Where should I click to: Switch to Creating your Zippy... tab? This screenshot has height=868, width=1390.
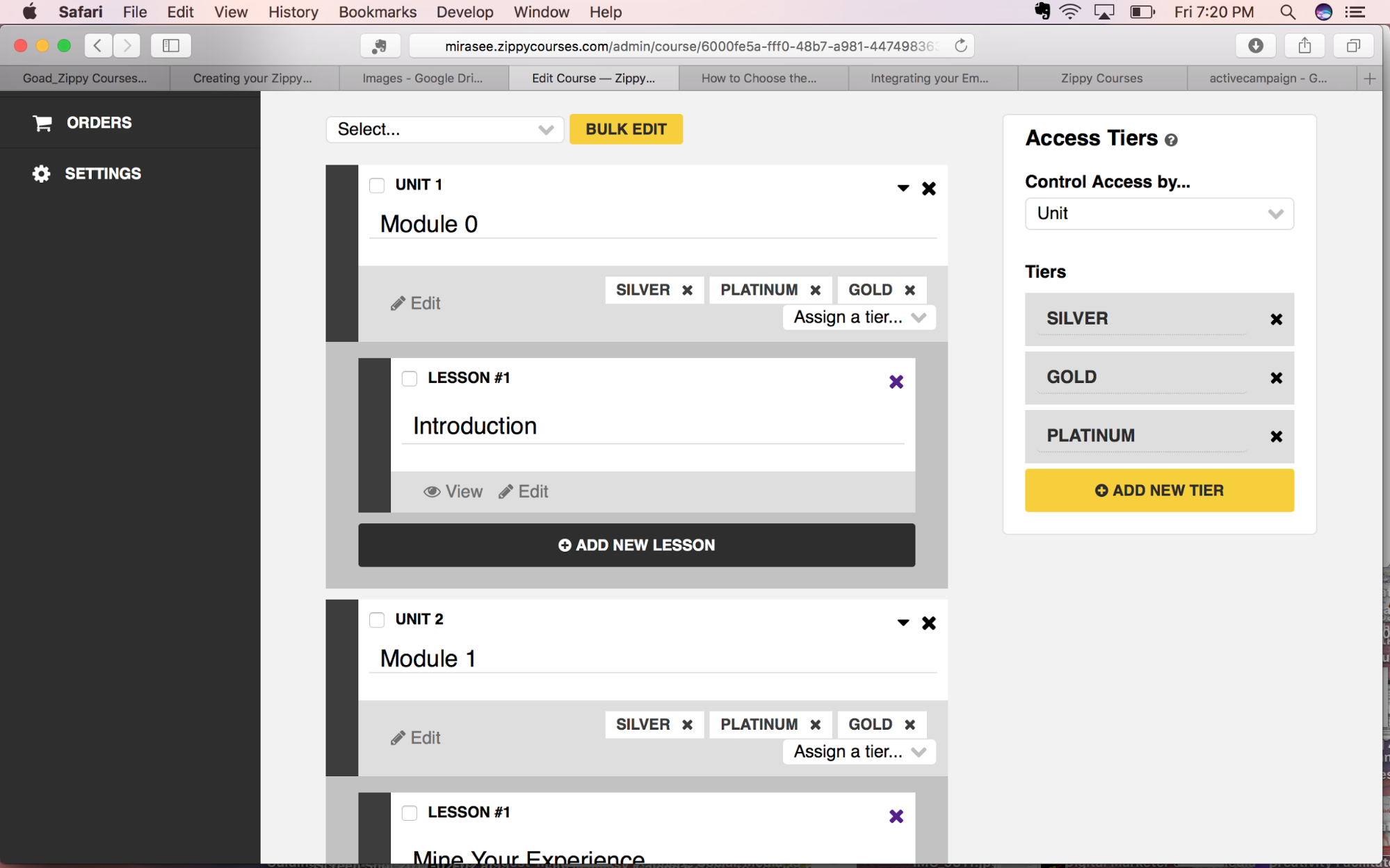[x=252, y=79]
